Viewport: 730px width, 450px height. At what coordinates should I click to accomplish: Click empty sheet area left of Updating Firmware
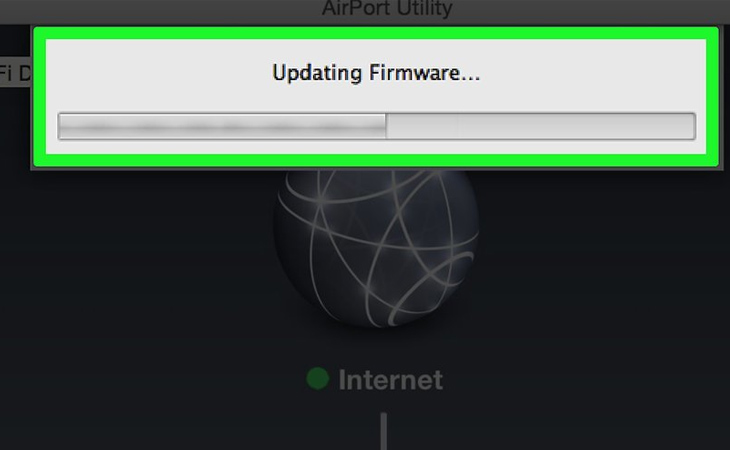[x=158, y=73]
